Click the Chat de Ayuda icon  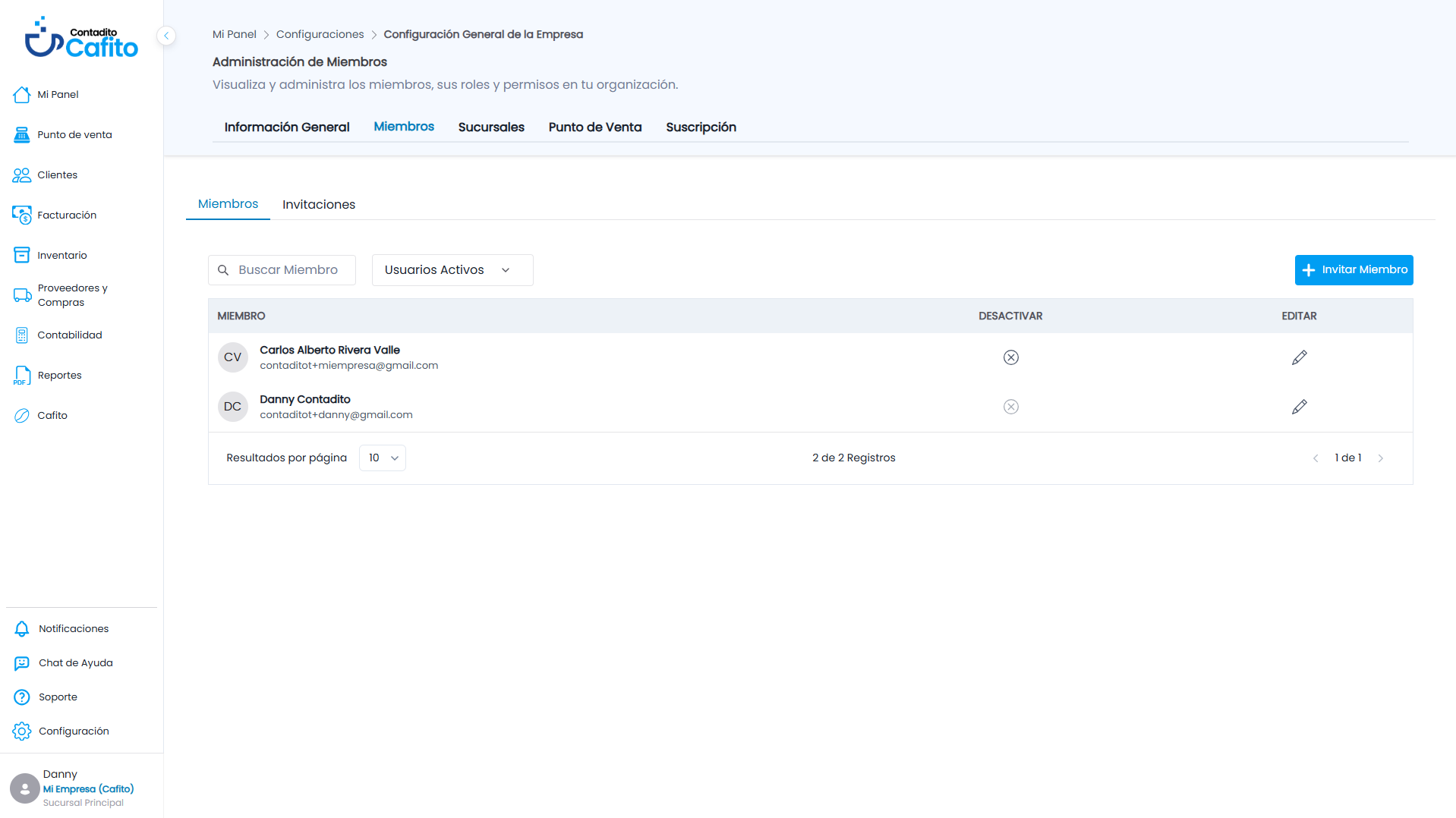coord(22,663)
